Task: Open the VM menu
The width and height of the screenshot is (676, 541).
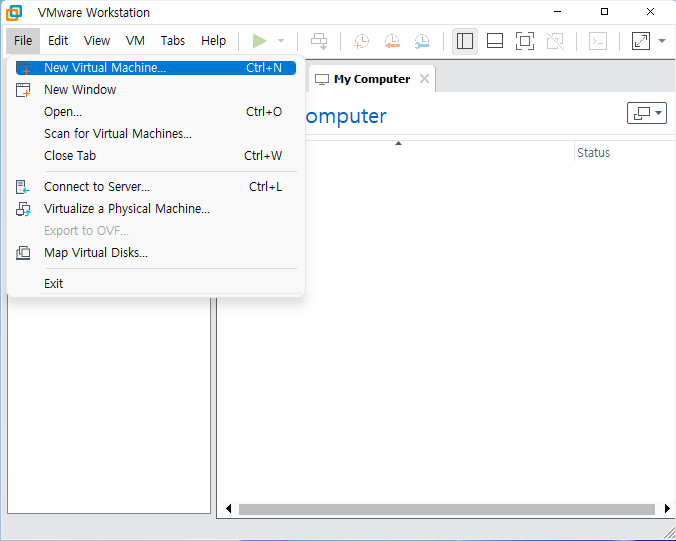Action: (135, 41)
